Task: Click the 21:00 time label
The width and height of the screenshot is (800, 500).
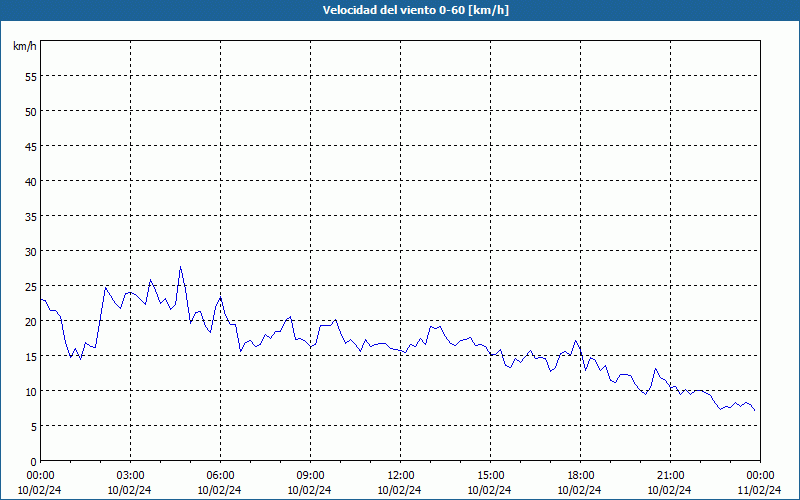Action: tap(670, 476)
